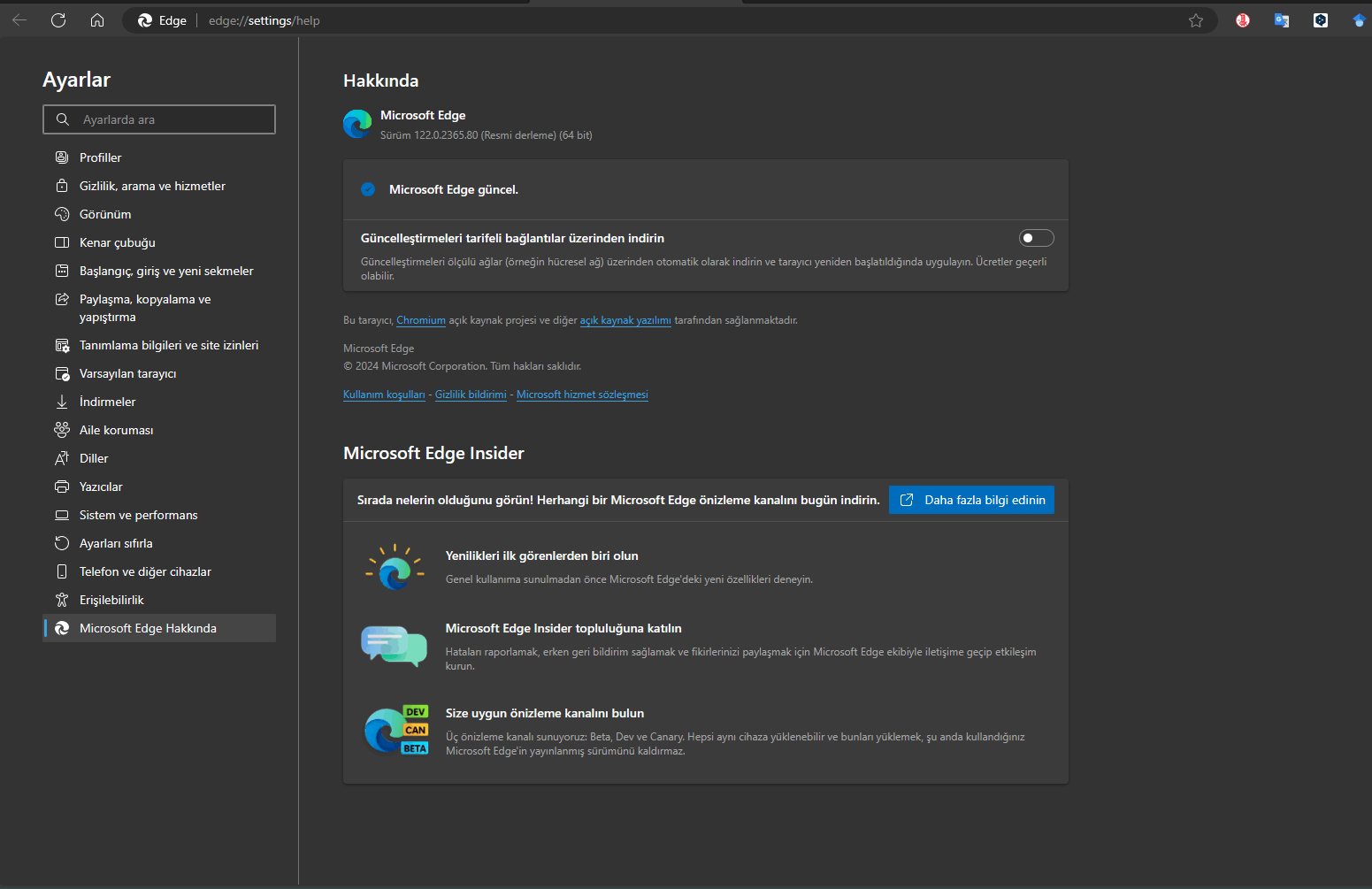1372x889 pixels.
Task: Select Başlangıç, giriş ve yeni sekmeler
Action: pyautogui.click(x=159, y=271)
